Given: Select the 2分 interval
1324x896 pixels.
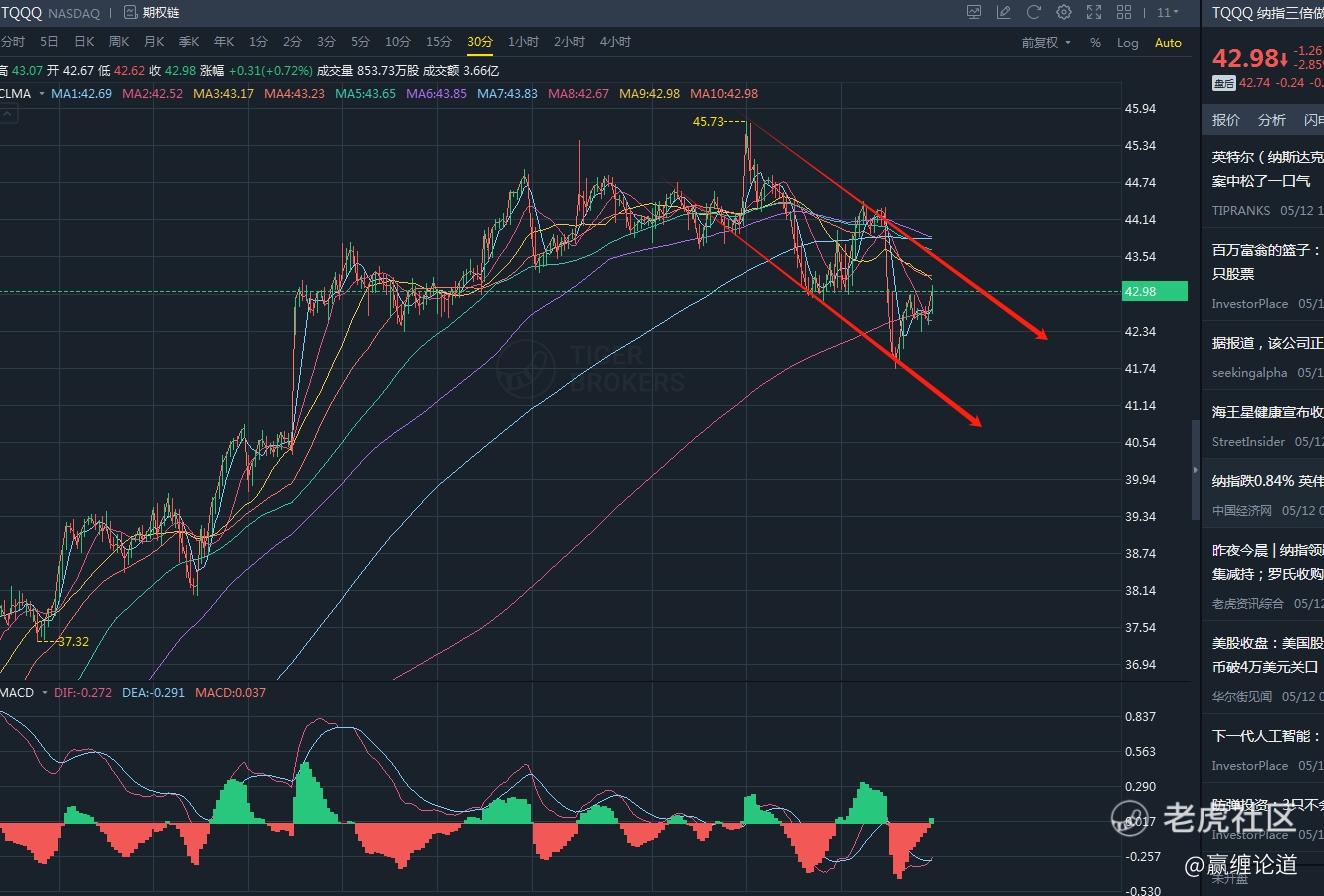Looking at the screenshot, I should pyautogui.click(x=292, y=42).
